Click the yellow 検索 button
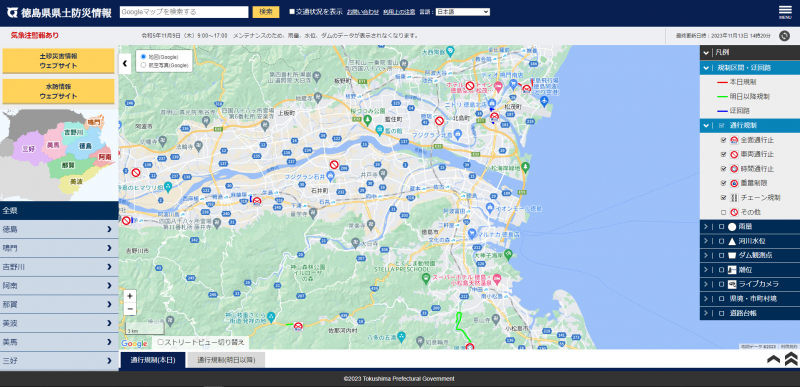This screenshot has height=387, width=800. [x=266, y=12]
